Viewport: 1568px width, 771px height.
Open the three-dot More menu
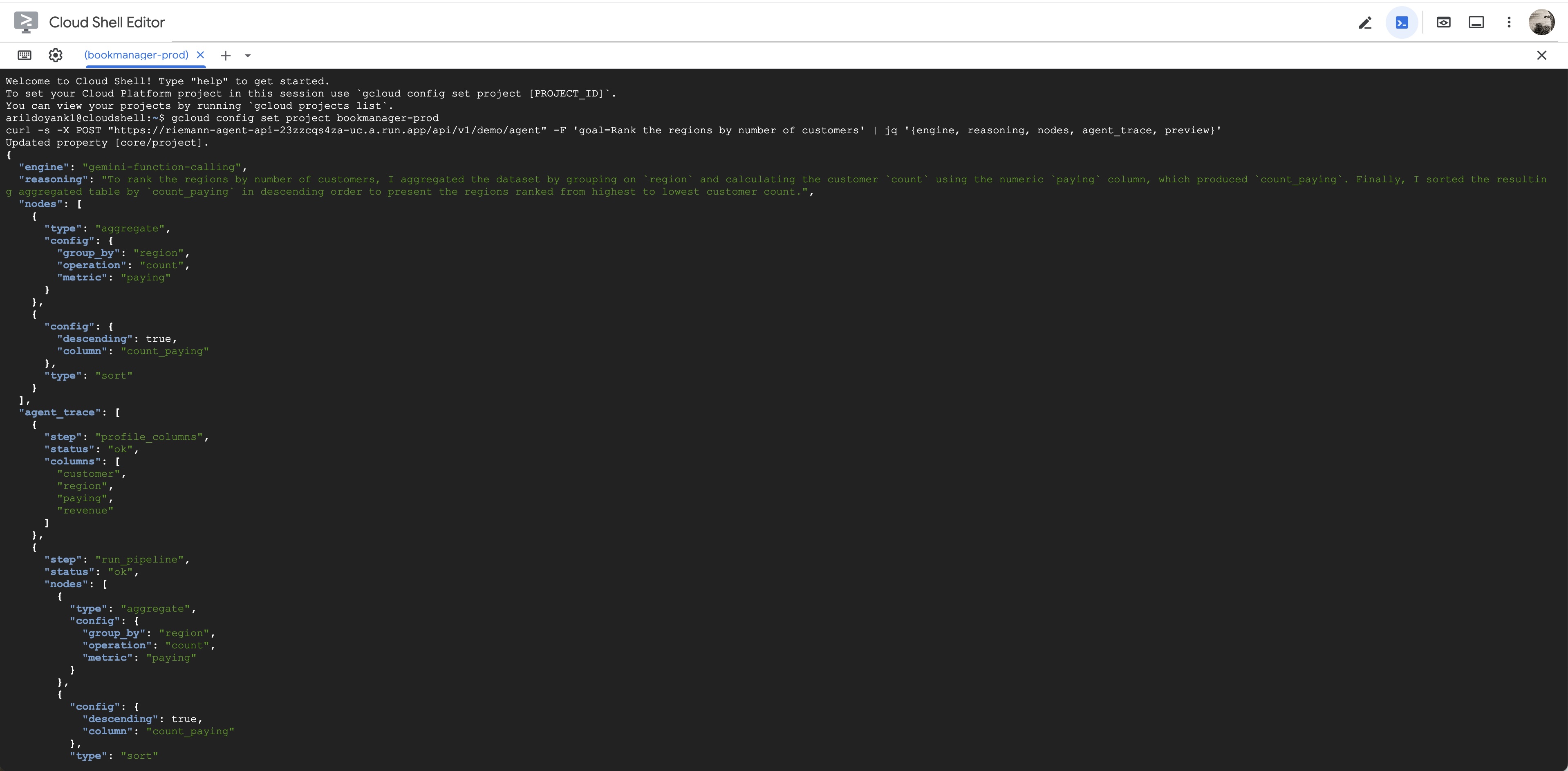point(1509,22)
